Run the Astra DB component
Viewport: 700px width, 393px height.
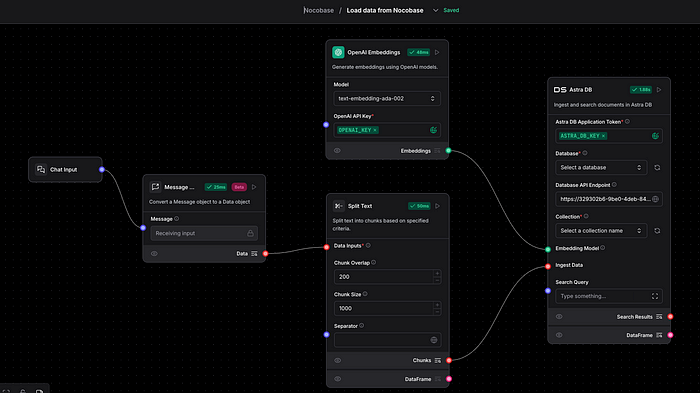tap(659, 90)
